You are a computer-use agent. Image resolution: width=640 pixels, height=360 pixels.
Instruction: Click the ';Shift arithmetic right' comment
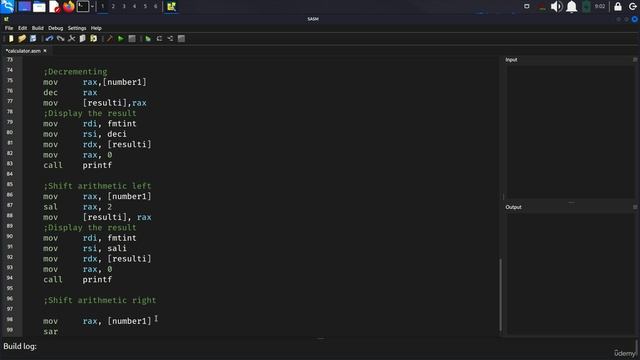100,300
